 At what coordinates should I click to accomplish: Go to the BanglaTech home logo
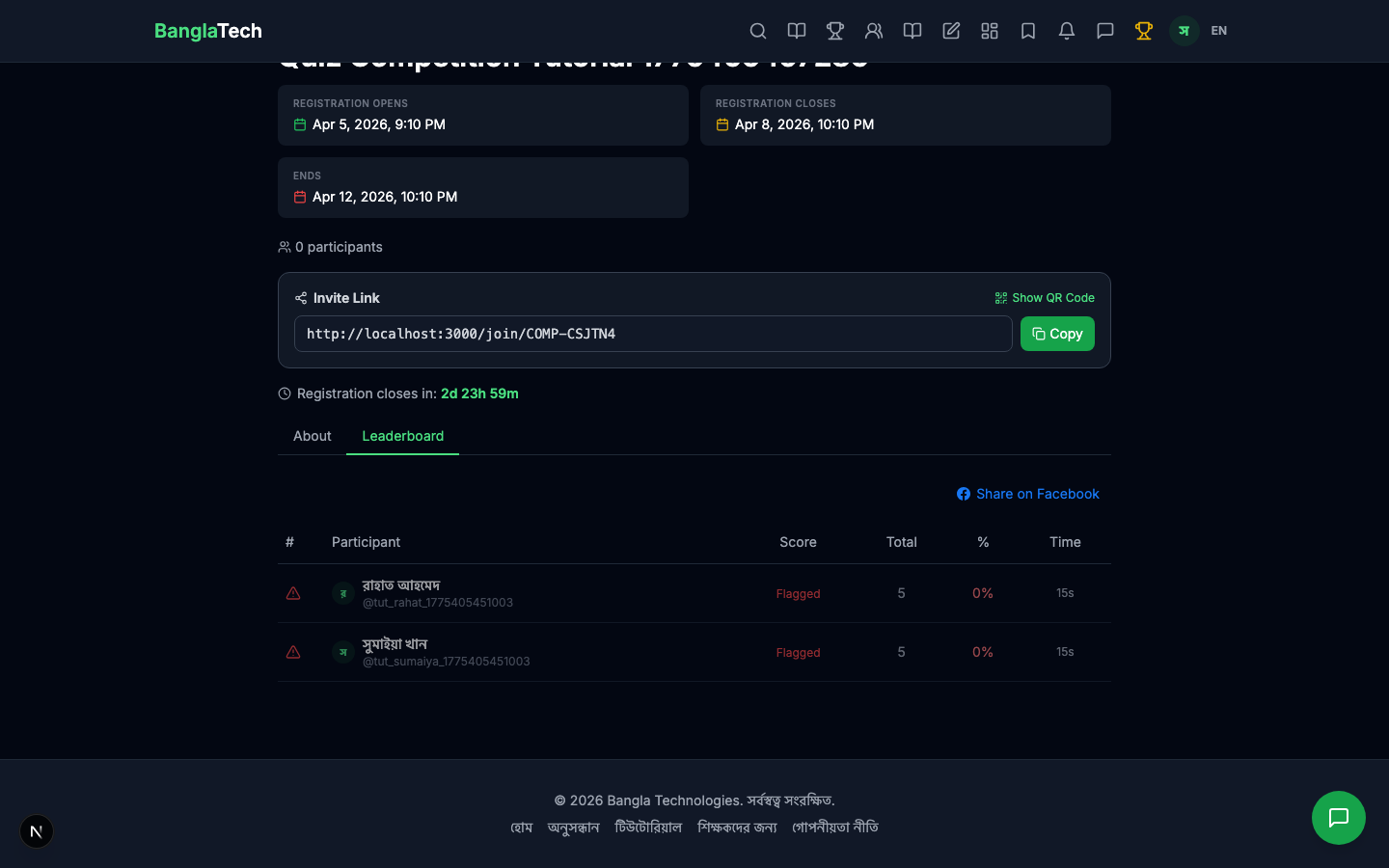208,31
